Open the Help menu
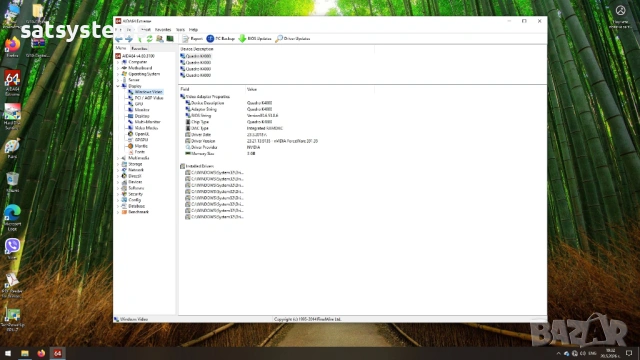The width and height of the screenshot is (640, 360). pyautogui.click(x=193, y=30)
